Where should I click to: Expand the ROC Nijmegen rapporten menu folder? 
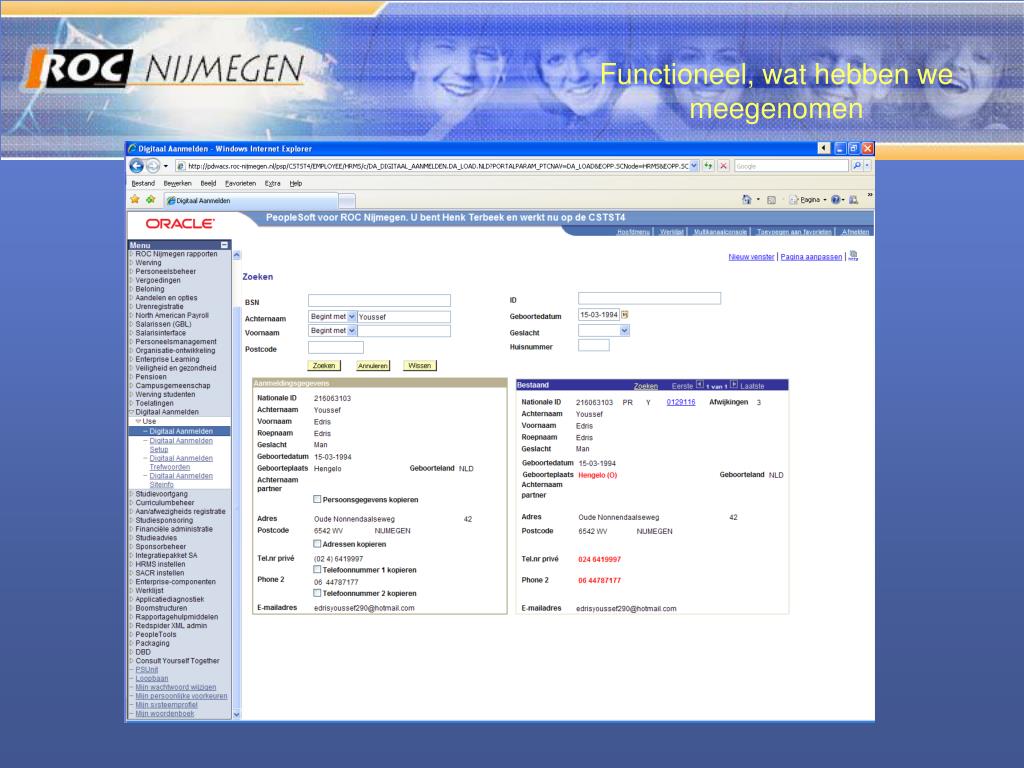coord(131,254)
